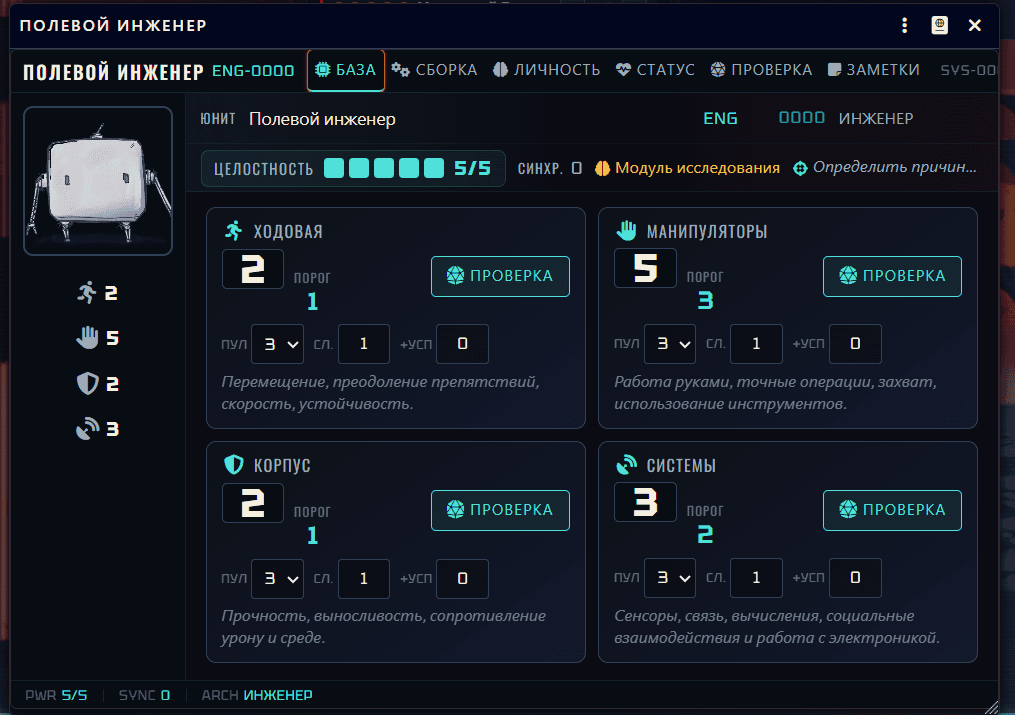Click the brain icon for Модуль исследования

603,168
